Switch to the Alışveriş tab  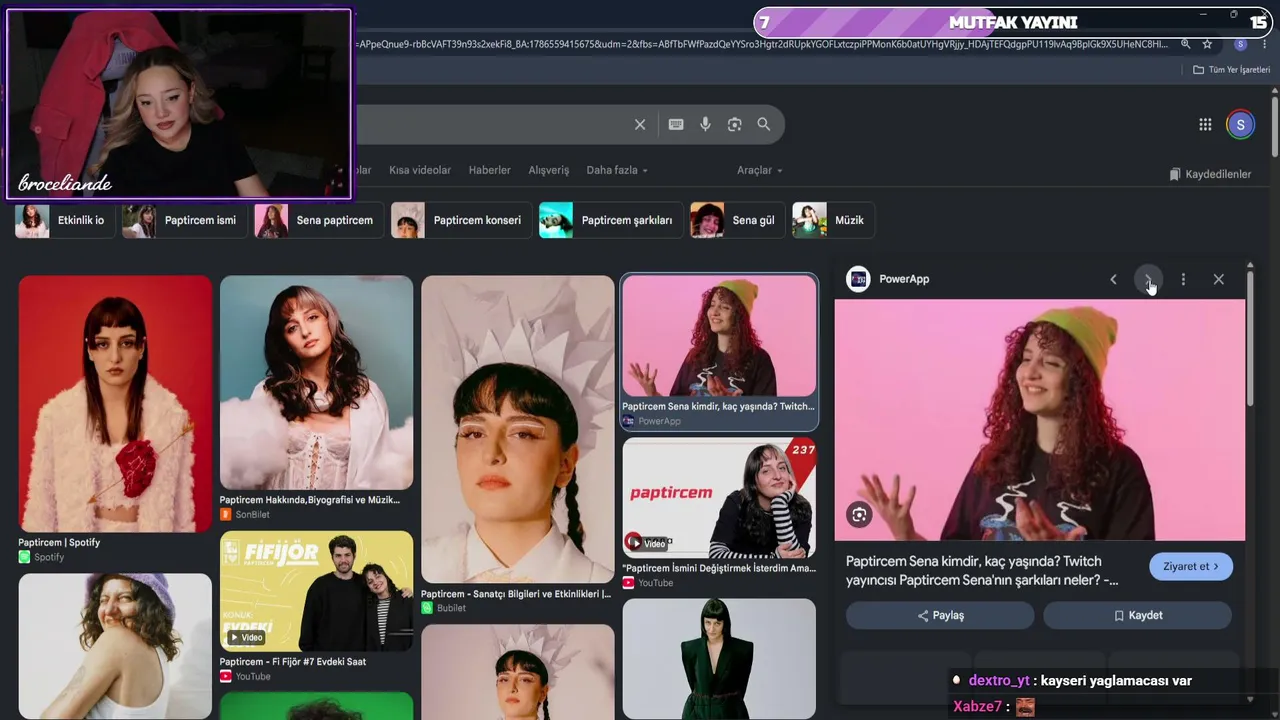pos(549,170)
